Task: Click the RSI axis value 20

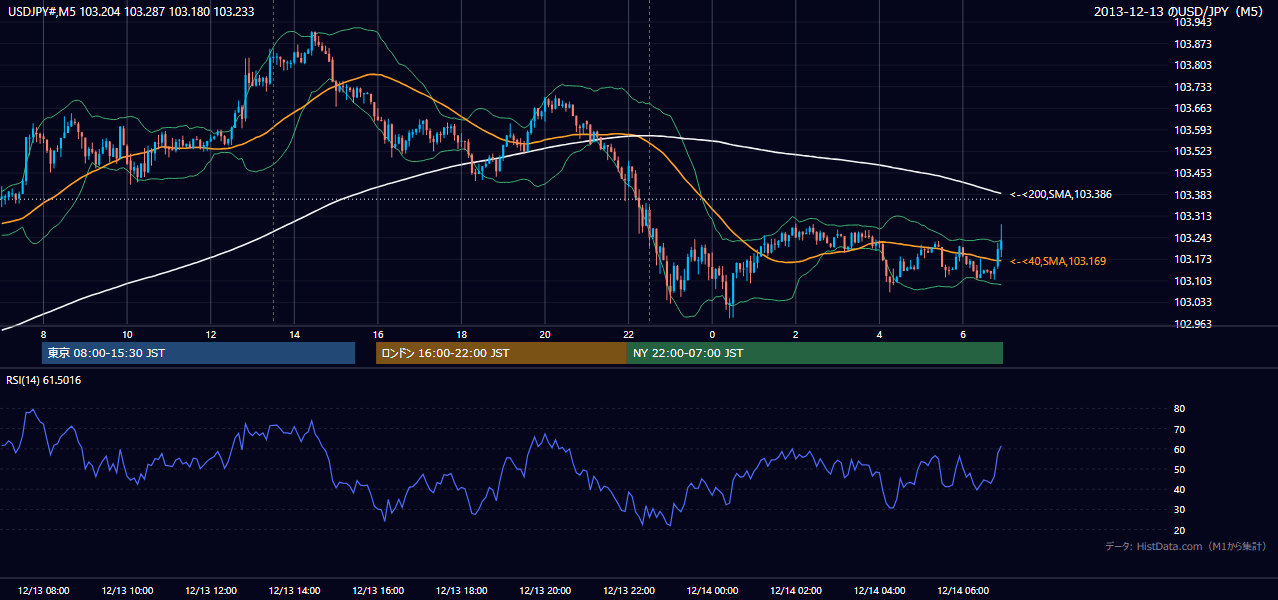Action: pyautogui.click(x=1179, y=530)
